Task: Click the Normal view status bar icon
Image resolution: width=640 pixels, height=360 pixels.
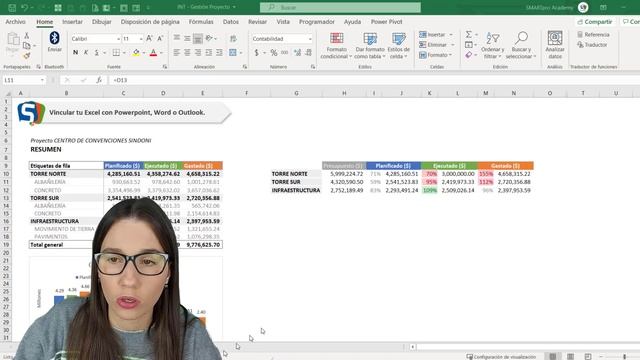Action: 553,356
